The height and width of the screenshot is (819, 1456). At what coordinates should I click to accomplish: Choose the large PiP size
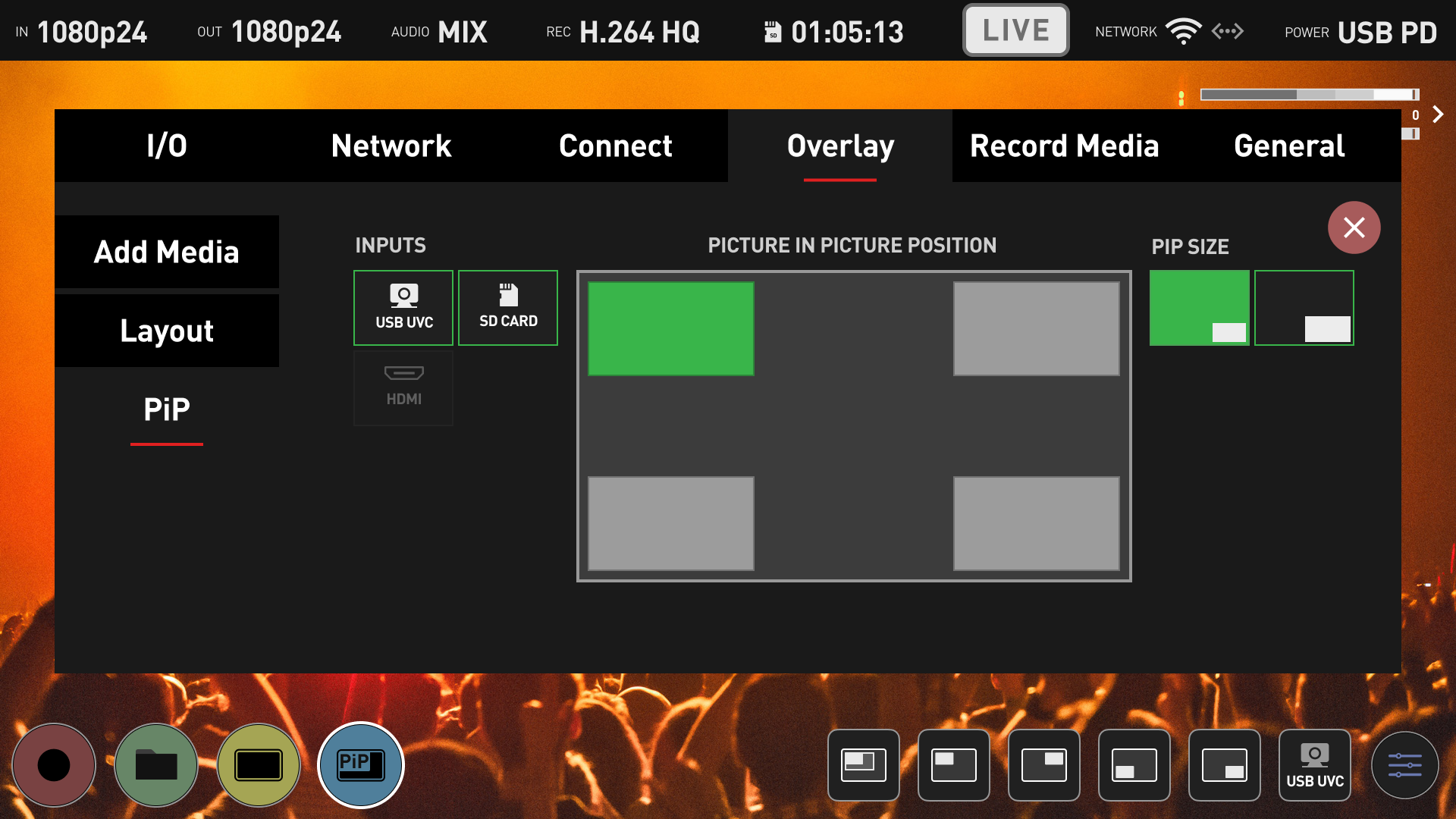1304,308
